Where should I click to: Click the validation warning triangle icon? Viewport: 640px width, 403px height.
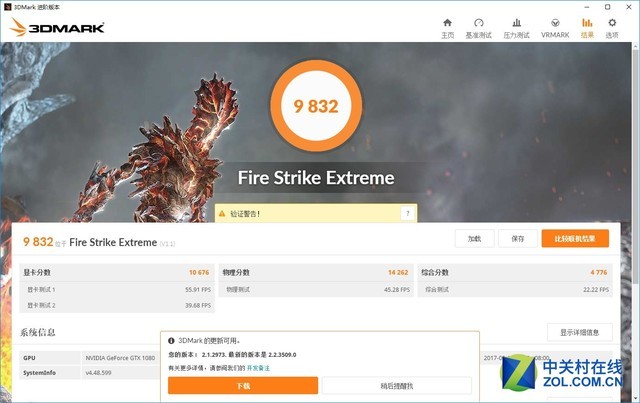pyautogui.click(x=222, y=214)
